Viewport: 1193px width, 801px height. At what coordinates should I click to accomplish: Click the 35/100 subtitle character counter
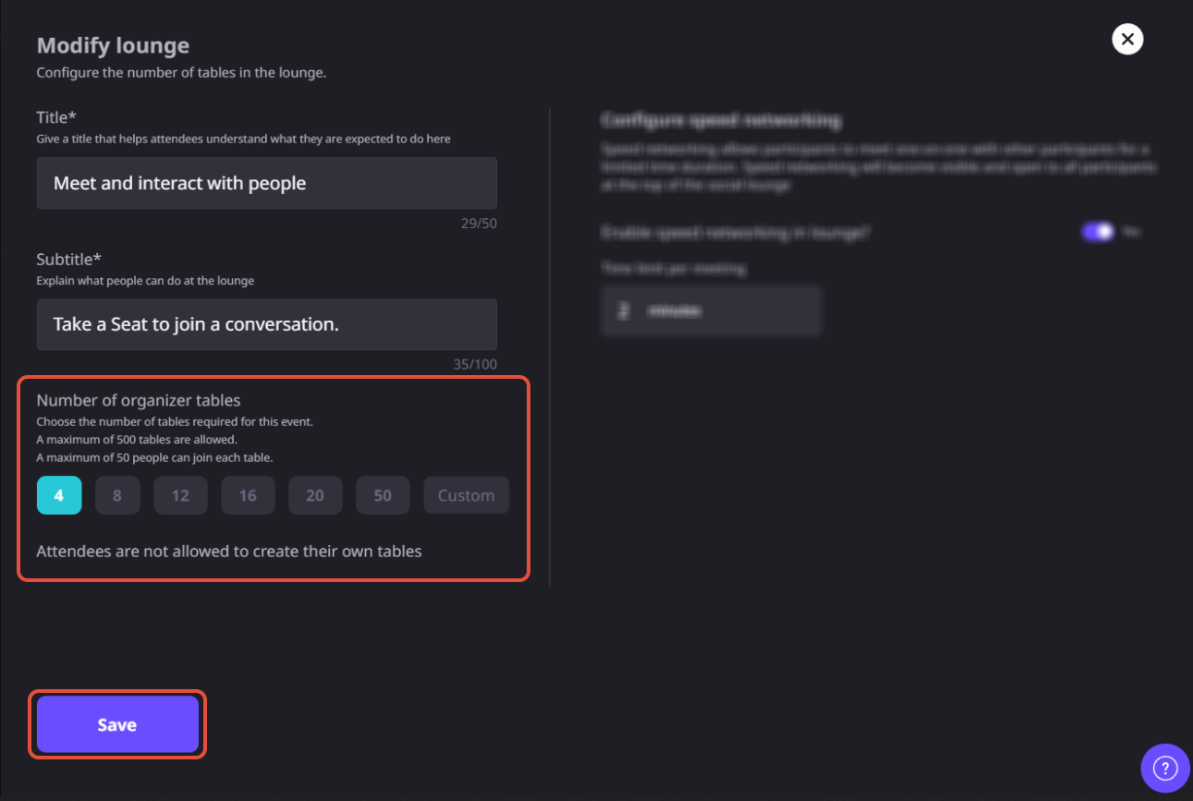point(475,364)
